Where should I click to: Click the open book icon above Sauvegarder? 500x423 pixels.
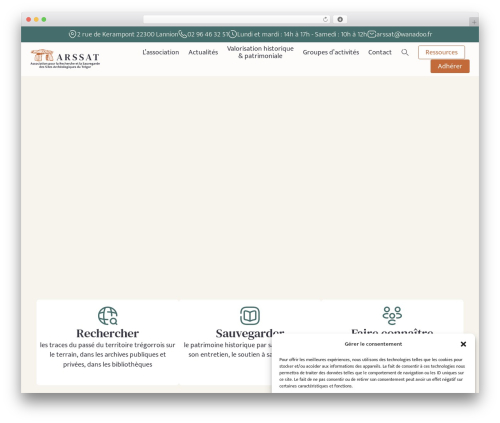pos(250,316)
